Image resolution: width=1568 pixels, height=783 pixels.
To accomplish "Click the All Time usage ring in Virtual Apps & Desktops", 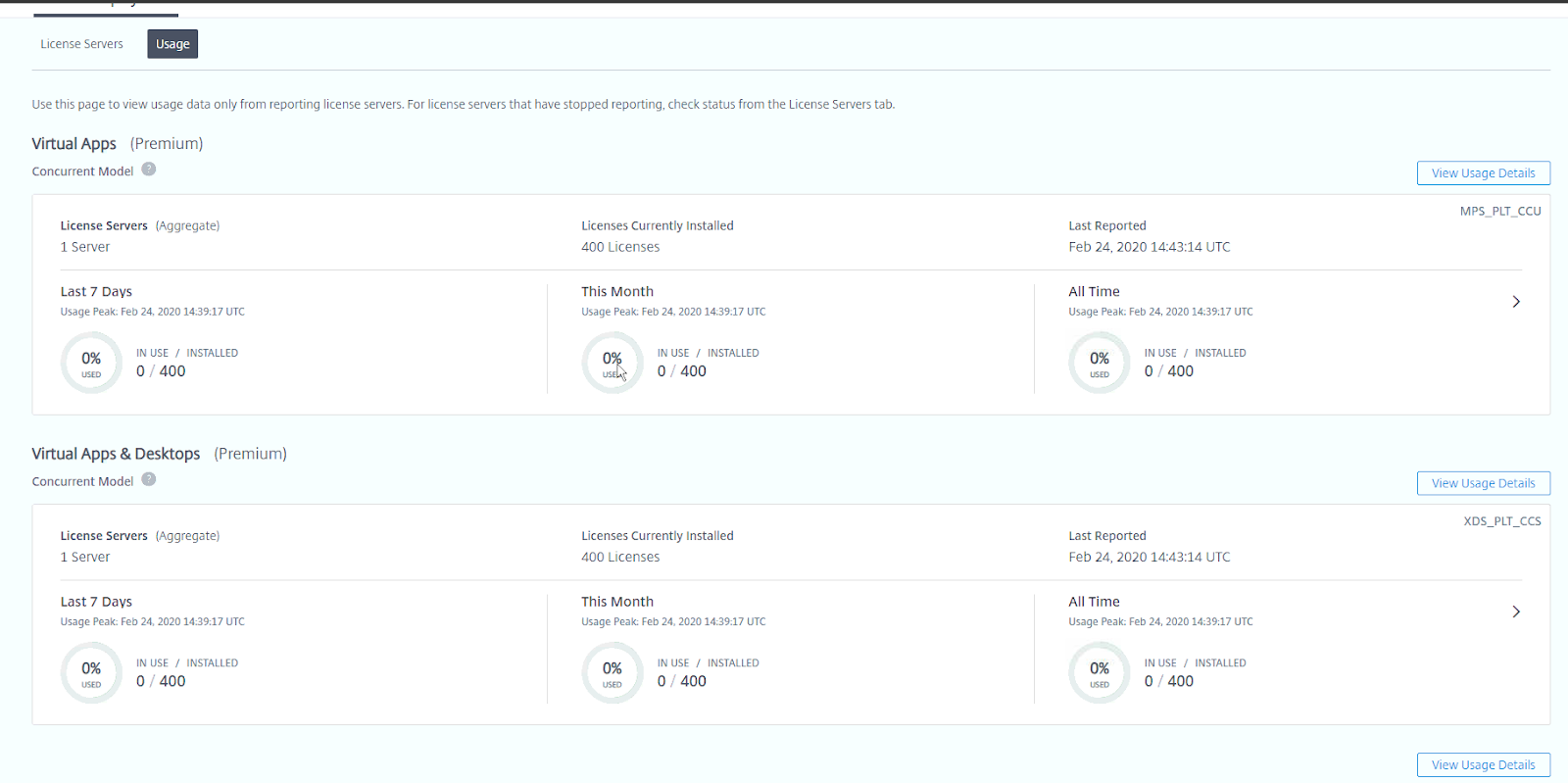I will pos(1100,672).
